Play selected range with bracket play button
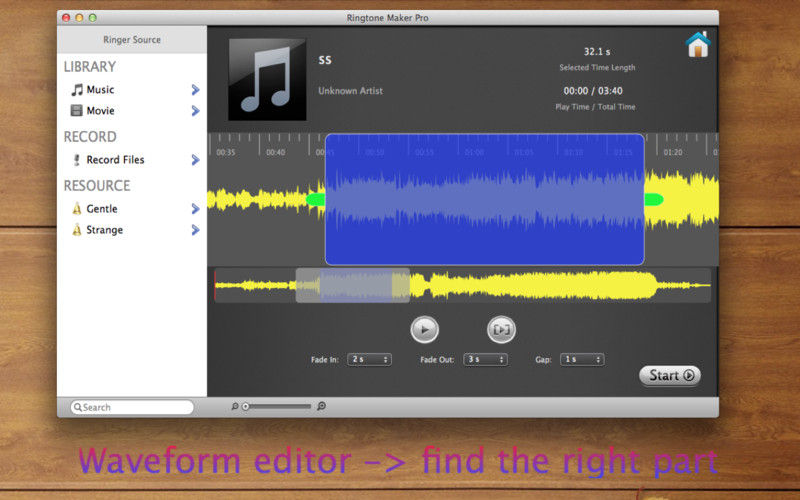 [x=501, y=330]
